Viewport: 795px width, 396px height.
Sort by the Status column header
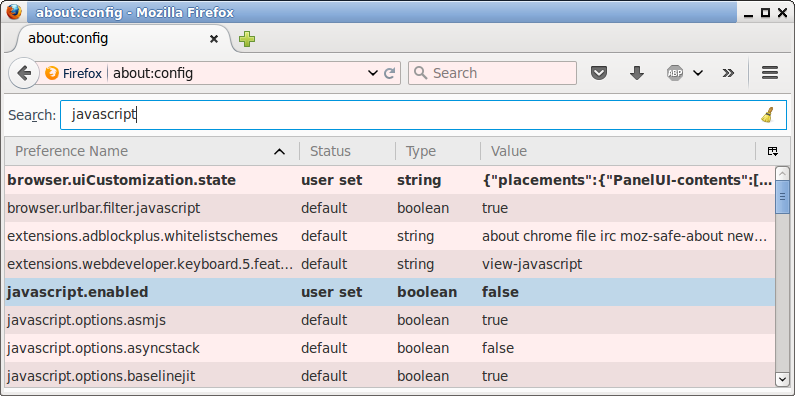tap(347, 151)
